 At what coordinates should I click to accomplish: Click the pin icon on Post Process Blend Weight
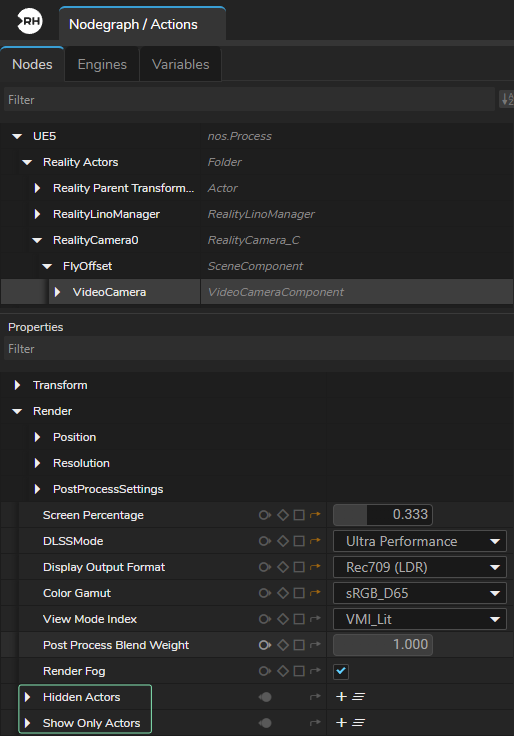tap(265, 645)
